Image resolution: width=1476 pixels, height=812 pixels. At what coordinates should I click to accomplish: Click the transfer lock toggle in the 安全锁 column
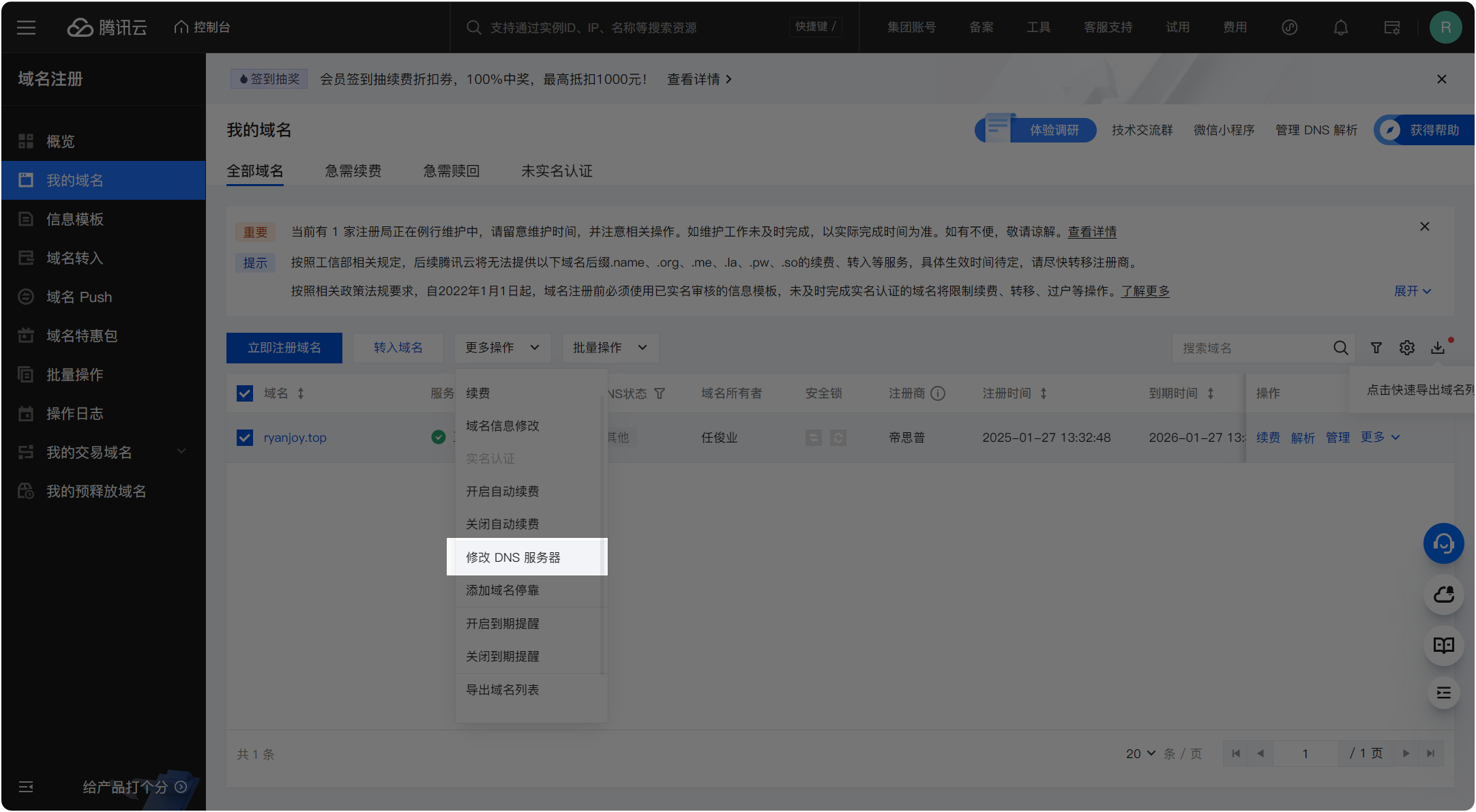[x=813, y=437]
